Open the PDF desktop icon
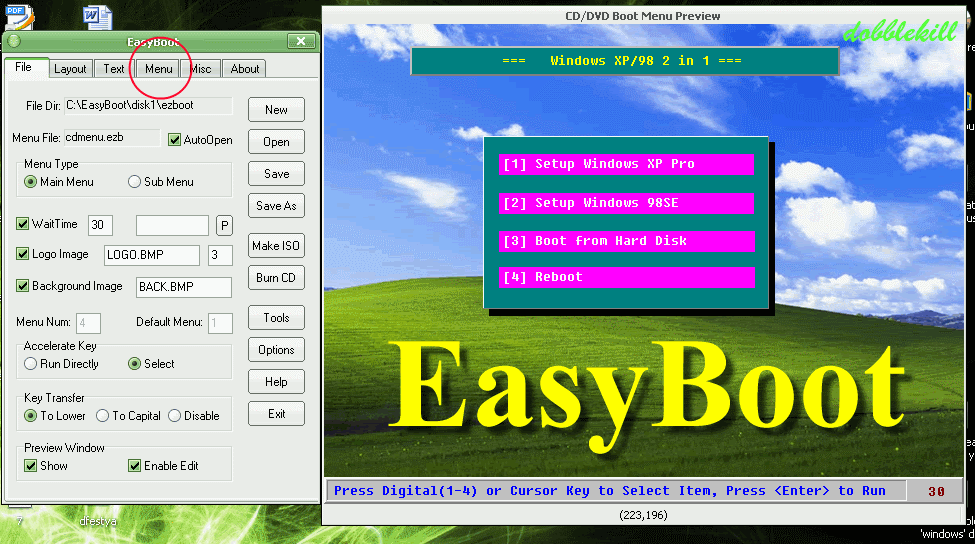The image size is (975, 544). pos(19,17)
